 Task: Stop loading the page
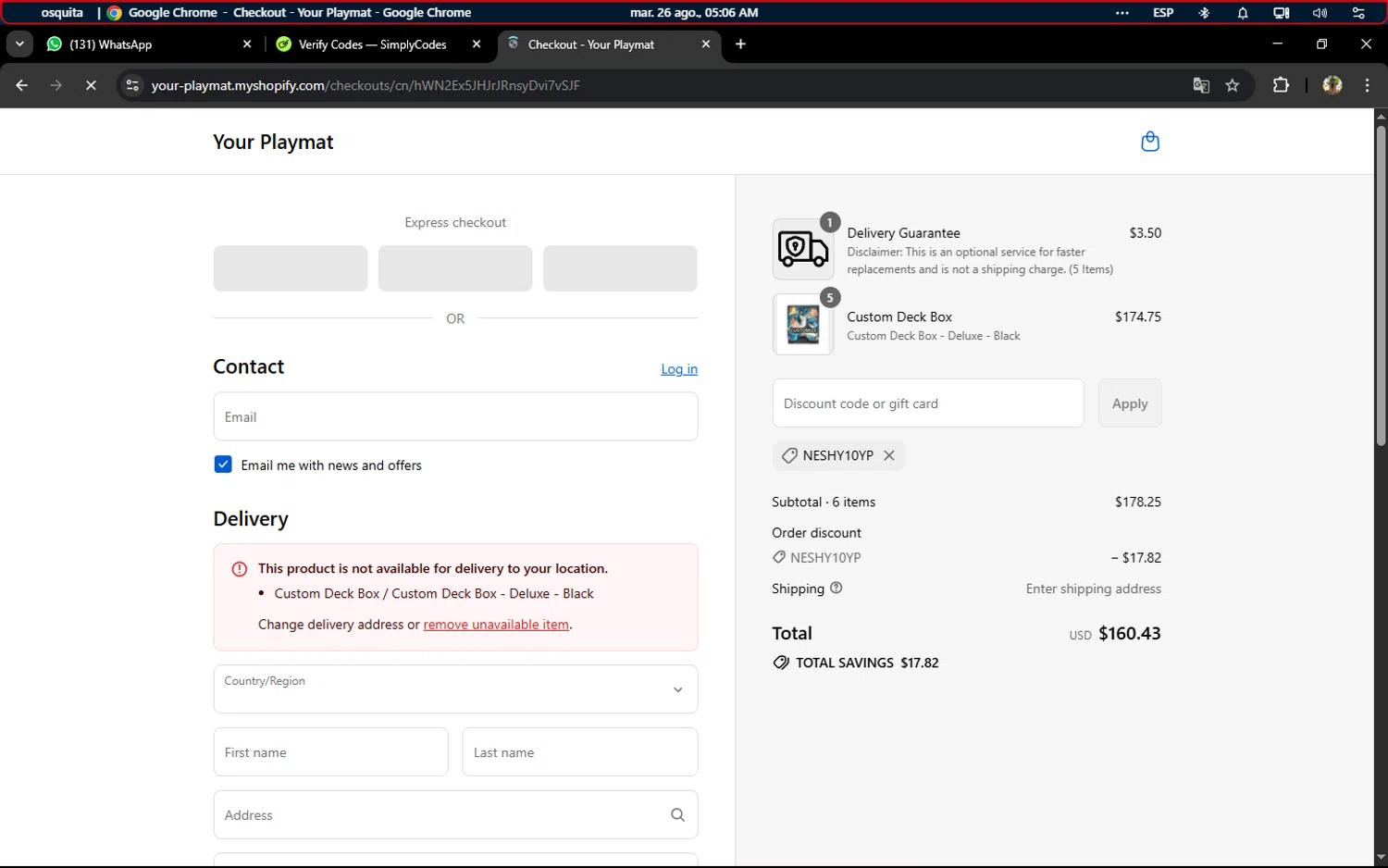91,85
